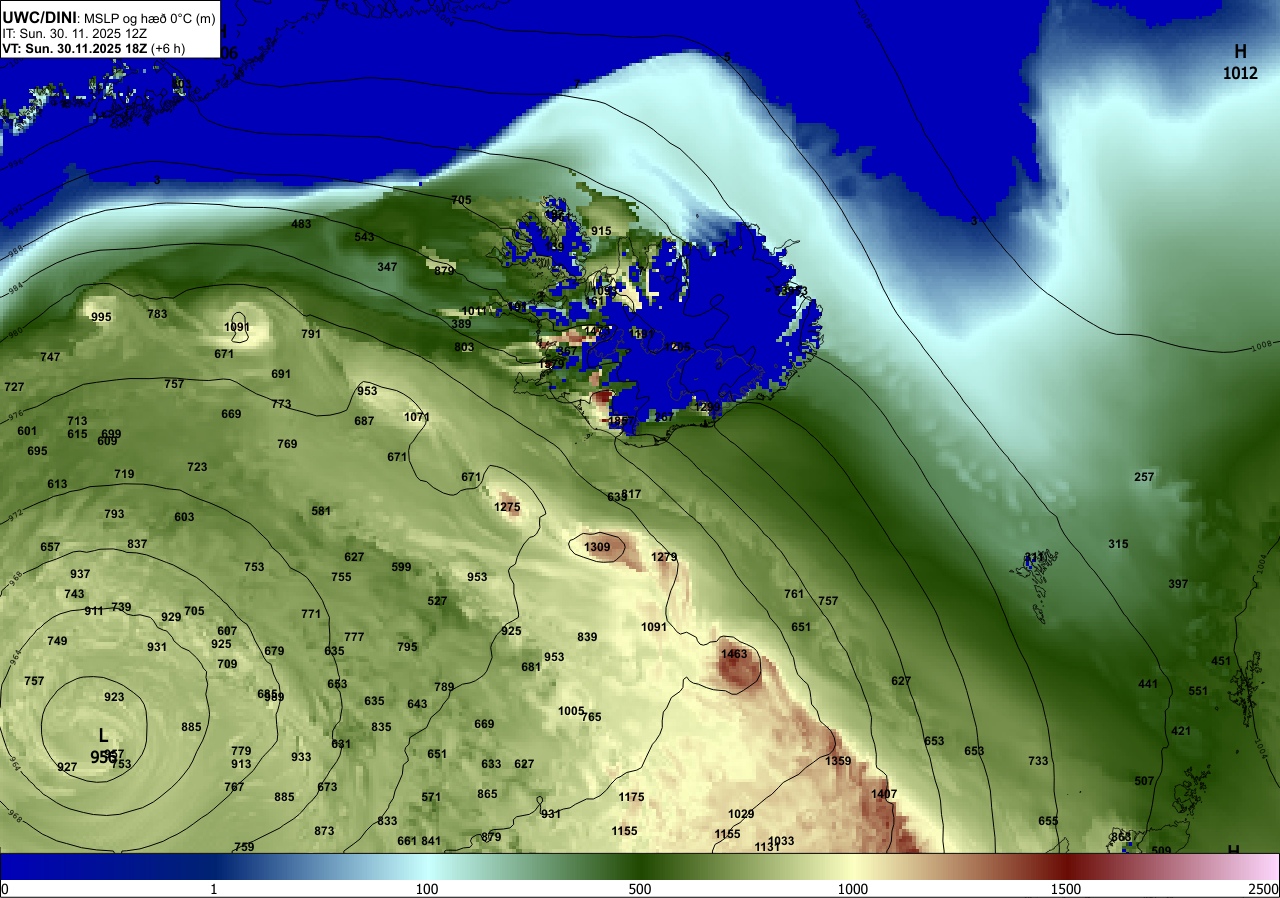Click the 603 height value
The height and width of the screenshot is (898, 1280).
point(184,517)
